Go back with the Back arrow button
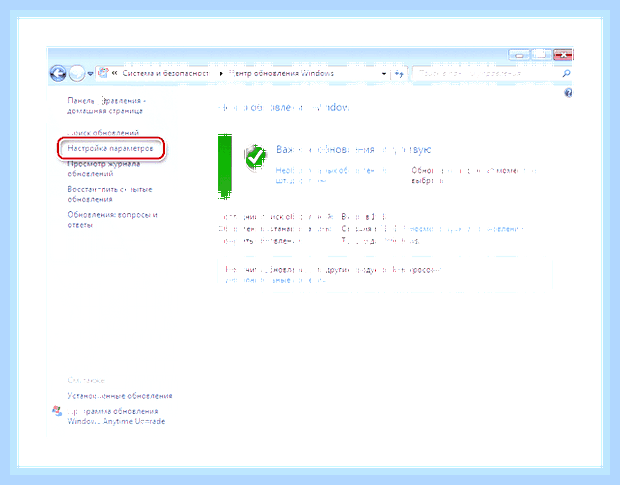Image resolution: width=620 pixels, height=485 pixels. 58,74
